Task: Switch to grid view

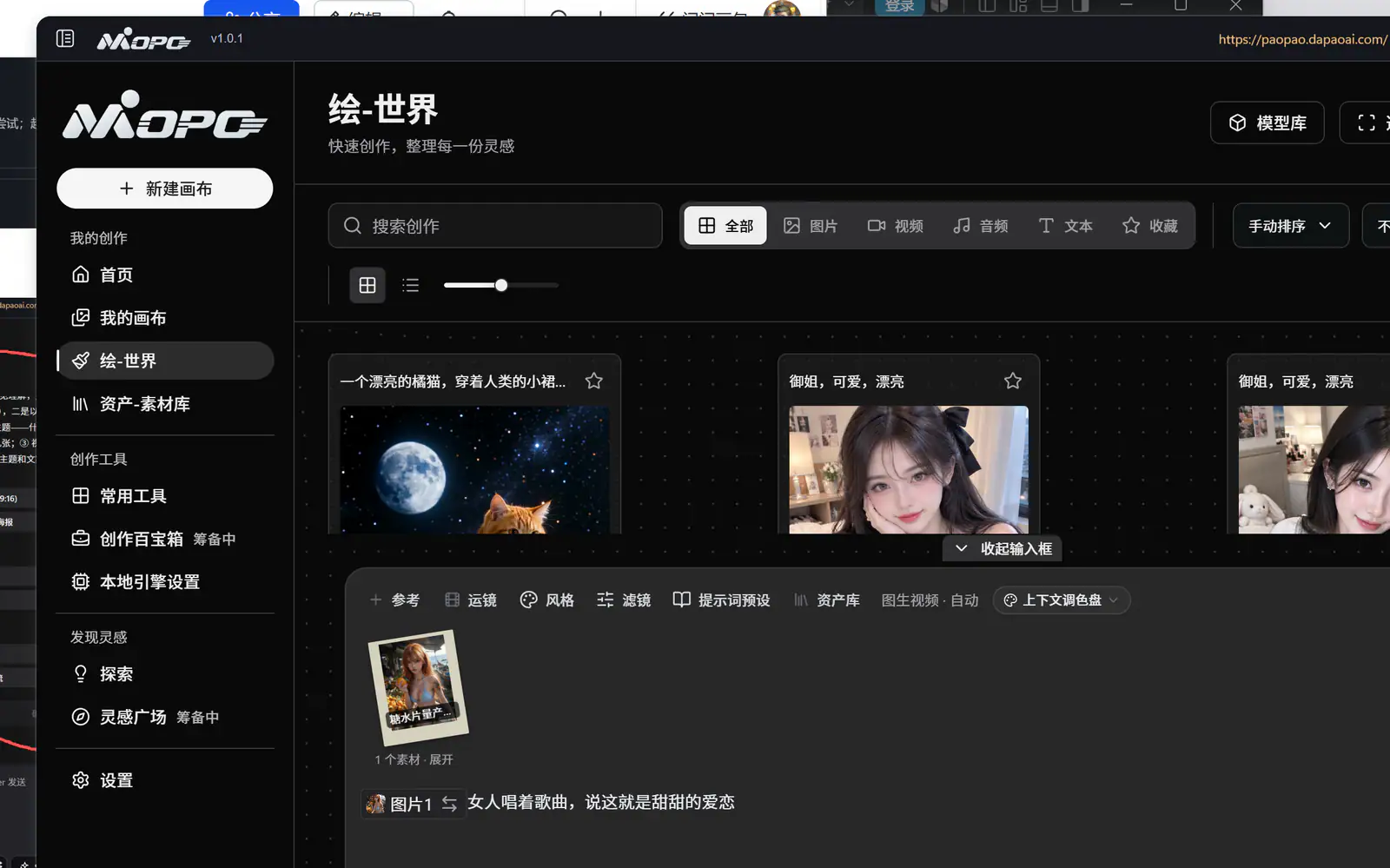Action: 367,285
